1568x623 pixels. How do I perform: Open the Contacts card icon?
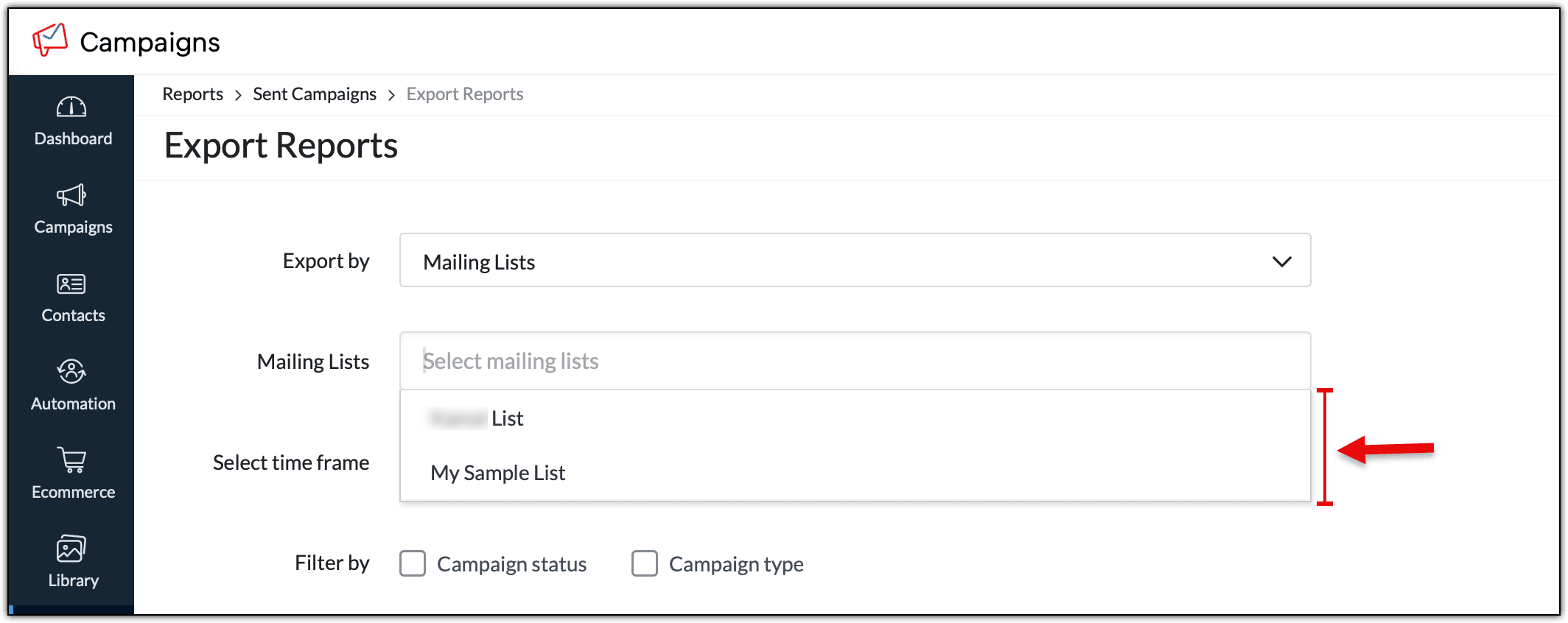point(71,284)
